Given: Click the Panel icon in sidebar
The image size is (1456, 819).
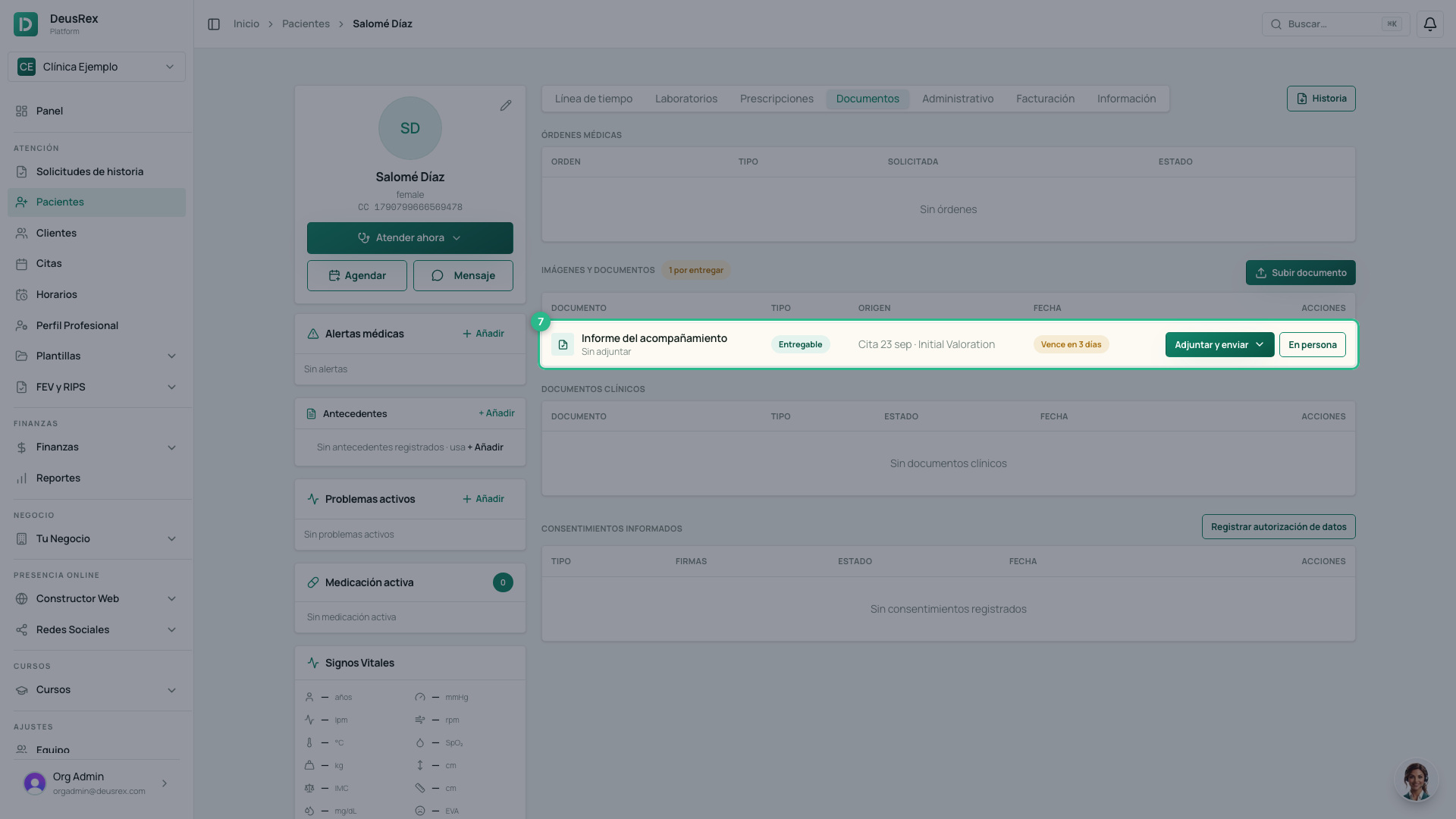Looking at the screenshot, I should [x=21, y=111].
